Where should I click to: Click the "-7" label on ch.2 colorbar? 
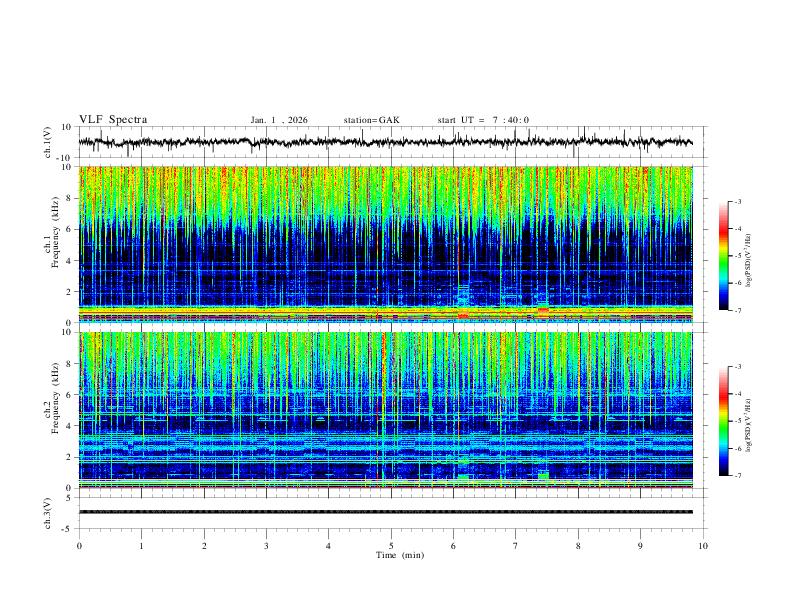tap(737, 476)
